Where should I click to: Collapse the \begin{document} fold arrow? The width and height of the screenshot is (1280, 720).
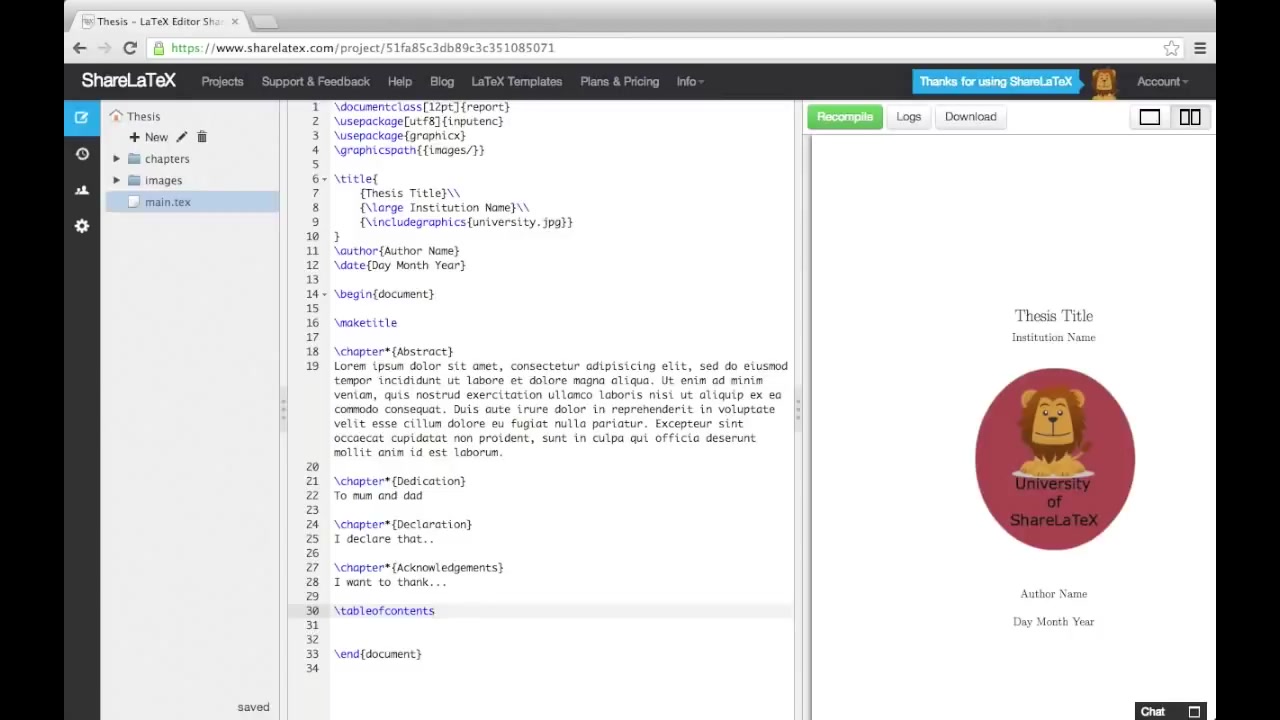coord(324,294)
